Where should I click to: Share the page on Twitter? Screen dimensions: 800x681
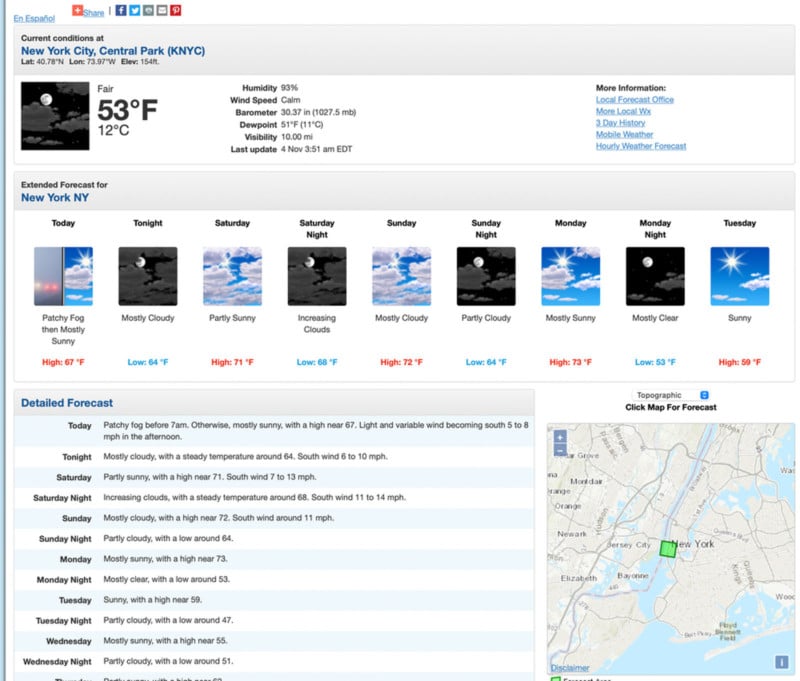pos(135,10)
